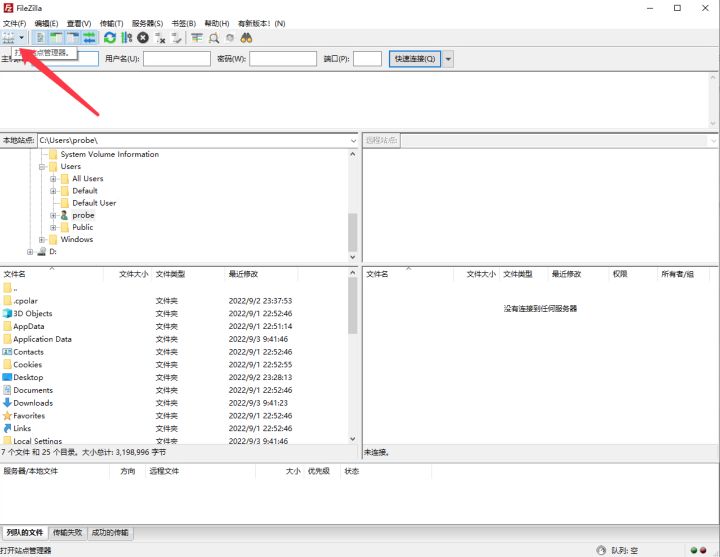Click the binoculars file search icon
Screen dimensions: 720x557
click(x=246, y=37)
